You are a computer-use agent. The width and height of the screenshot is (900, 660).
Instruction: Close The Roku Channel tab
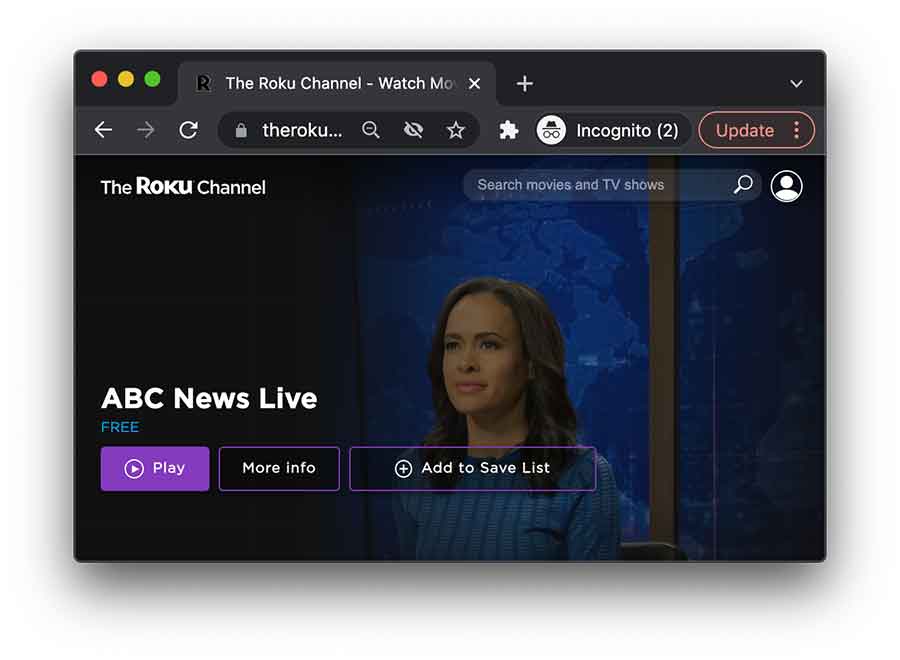[x=474, y=84]
